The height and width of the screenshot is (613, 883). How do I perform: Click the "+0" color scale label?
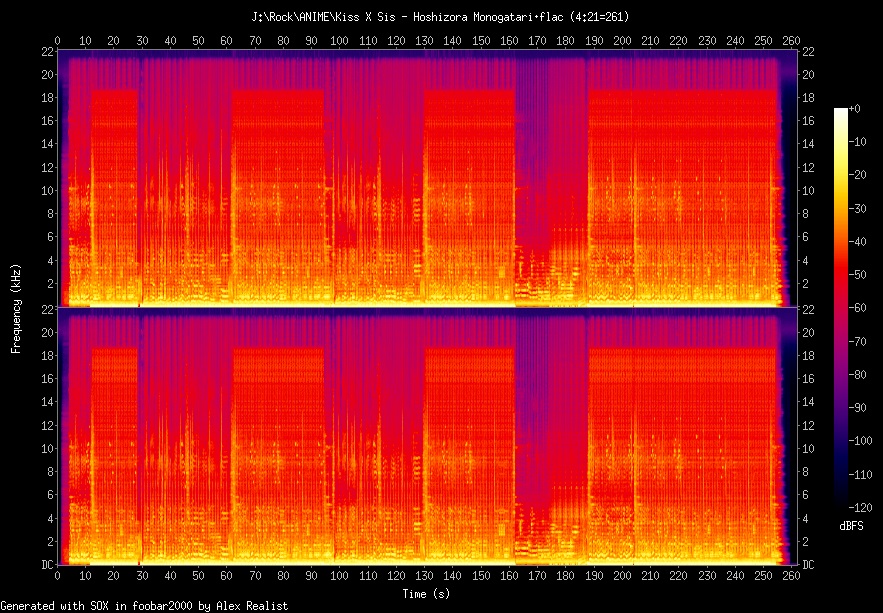[x=855, y=109]
